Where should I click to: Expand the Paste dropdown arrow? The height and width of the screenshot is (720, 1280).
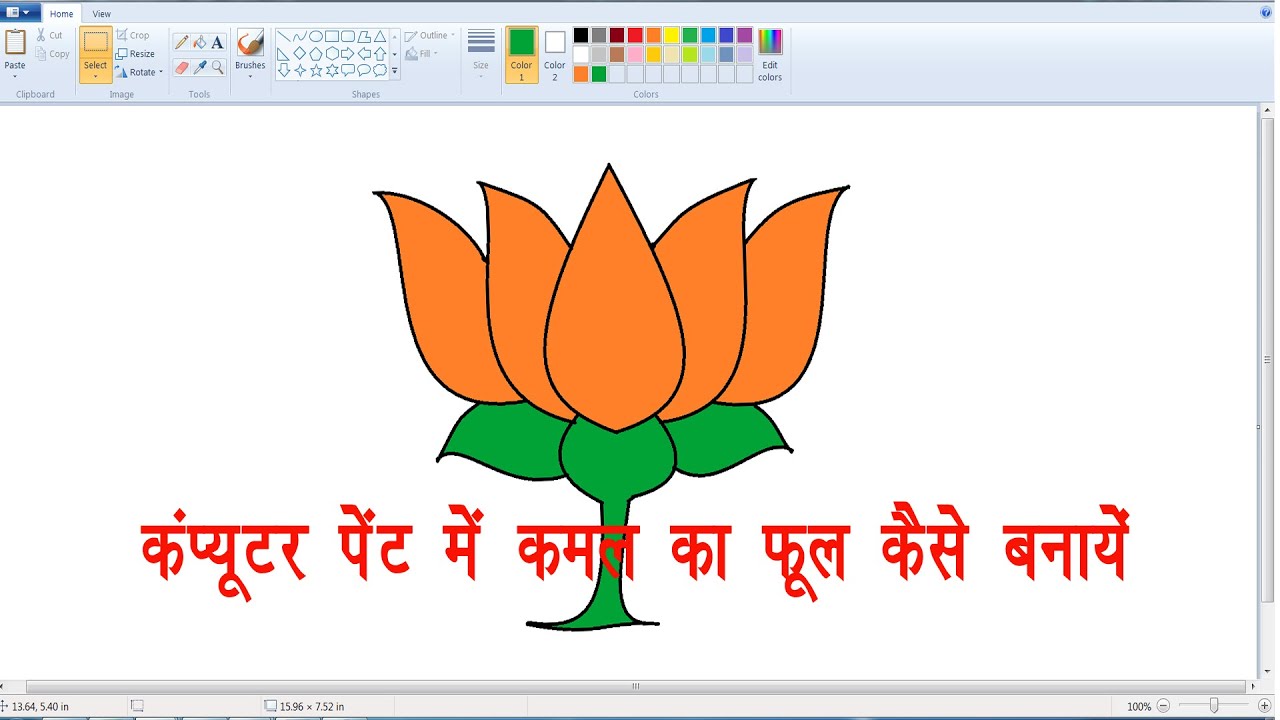tap(15, 76)
